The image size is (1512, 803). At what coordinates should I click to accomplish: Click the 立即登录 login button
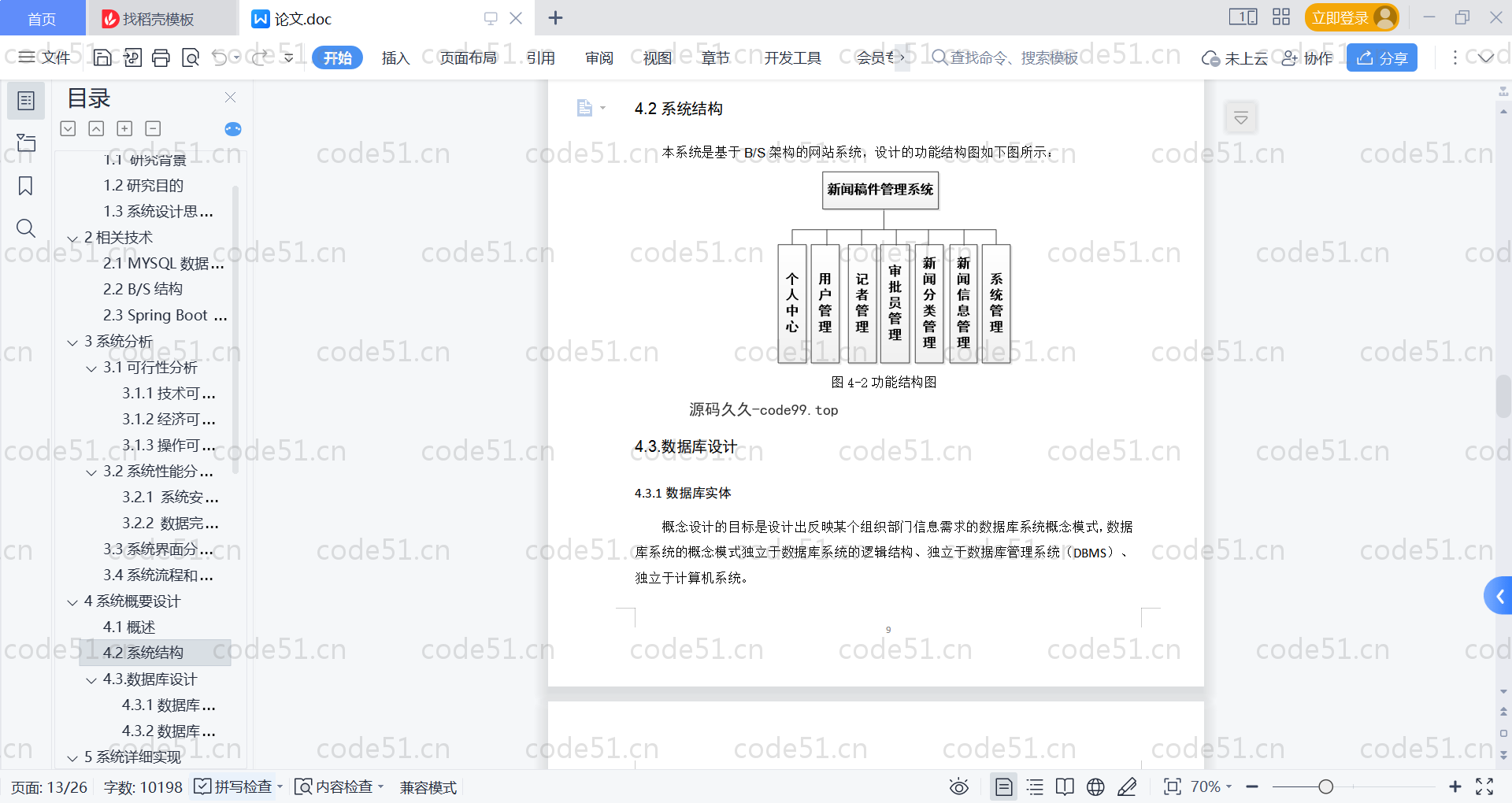tap(1351, 17)
